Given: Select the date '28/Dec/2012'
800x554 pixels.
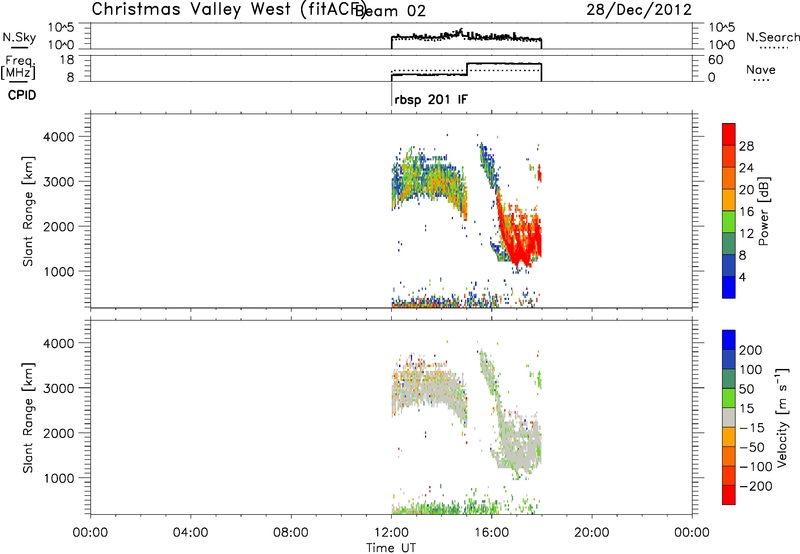Looking at the screenshot, I should coord(639,10).
